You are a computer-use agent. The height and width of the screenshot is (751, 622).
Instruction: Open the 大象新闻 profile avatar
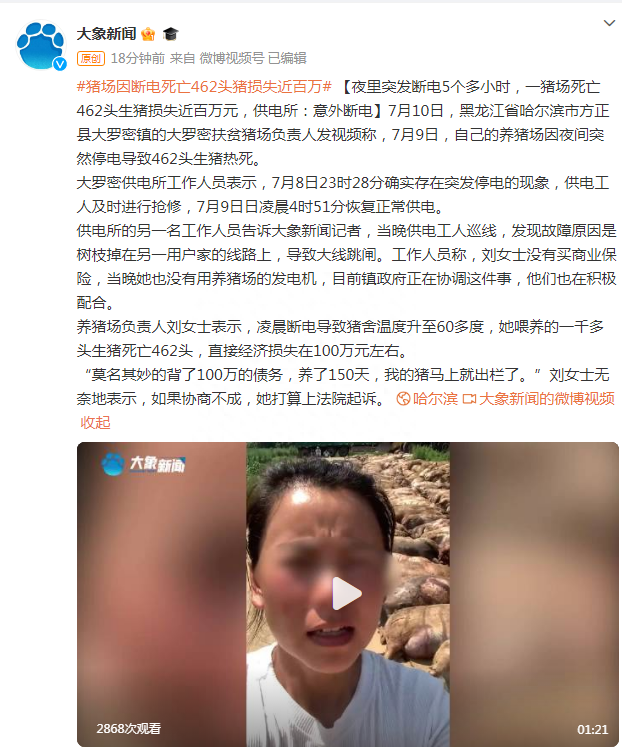[x=41, y=46]
